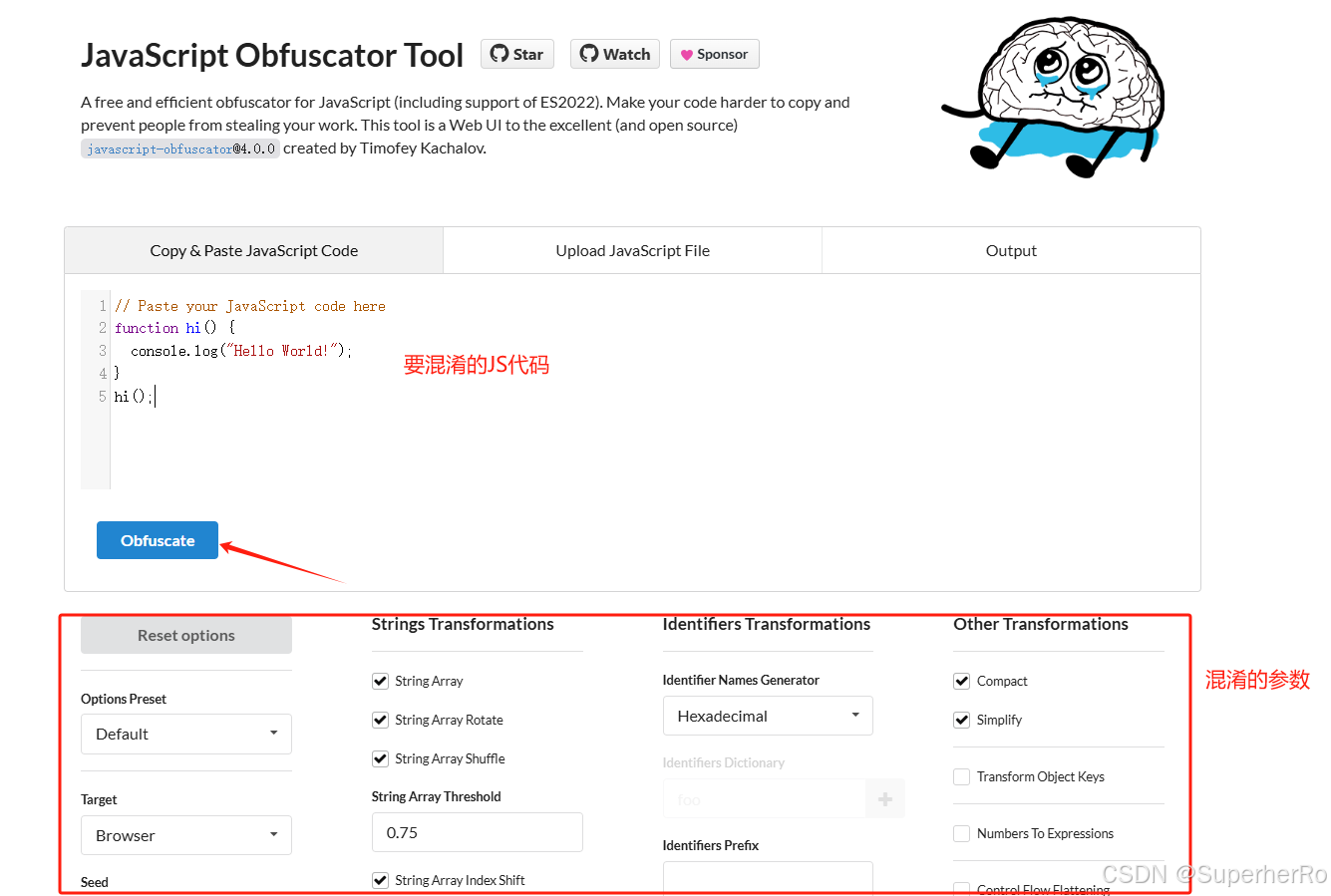Open the Output tab
Viewport: 1331px width, 896px height.
[x=1011, y=250]
